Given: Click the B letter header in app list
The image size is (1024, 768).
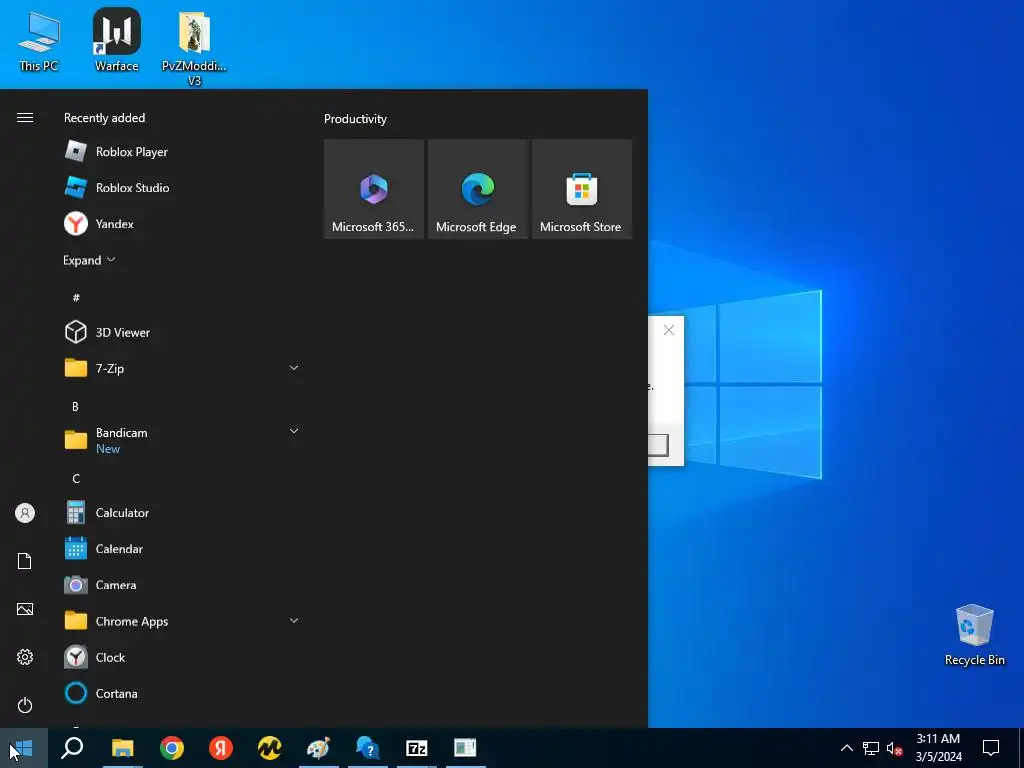Looking at the screenshot, I should coord(75,406).
